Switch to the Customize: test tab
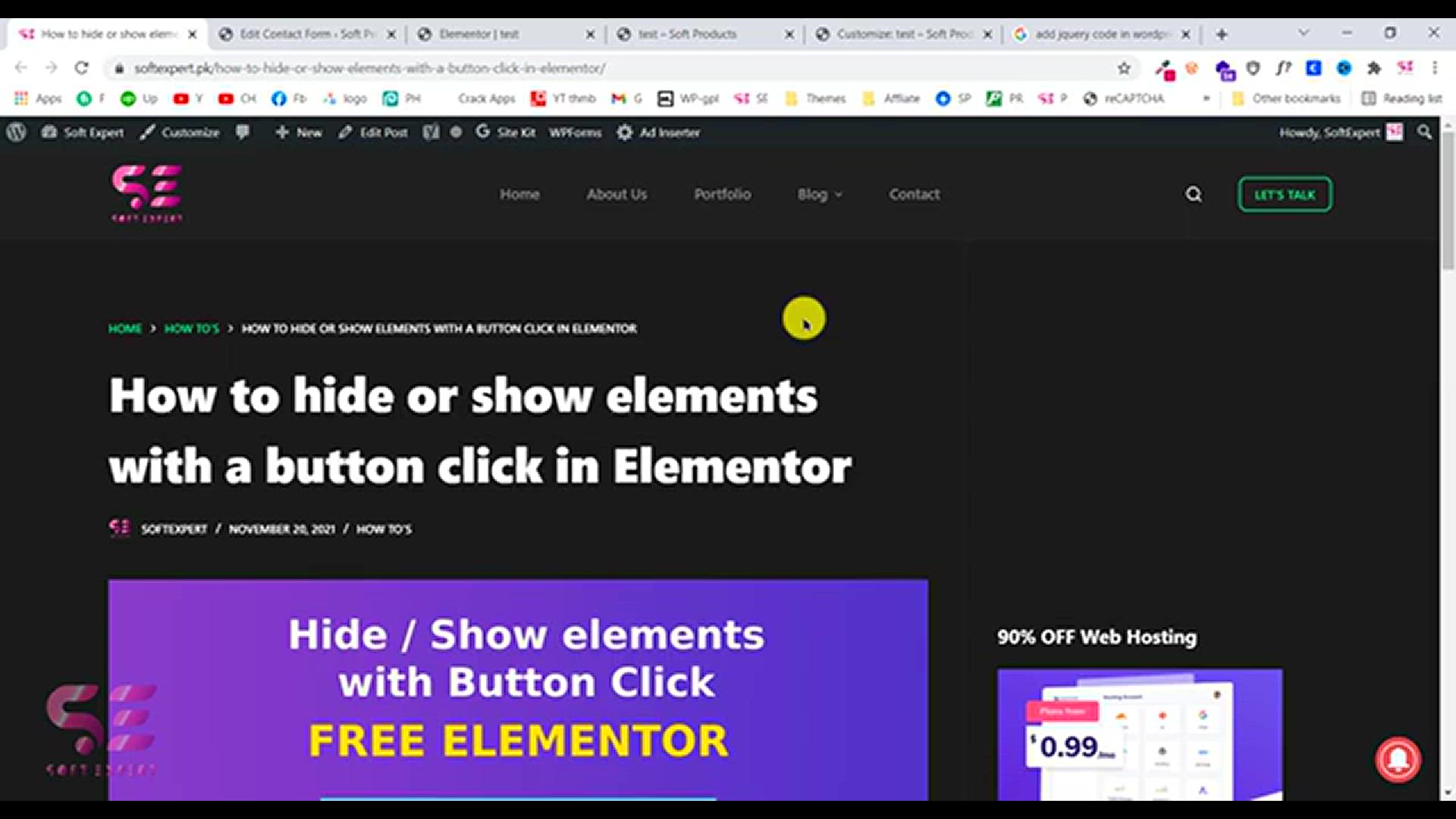Screen dimensions: 1456x819 [904, 34]
